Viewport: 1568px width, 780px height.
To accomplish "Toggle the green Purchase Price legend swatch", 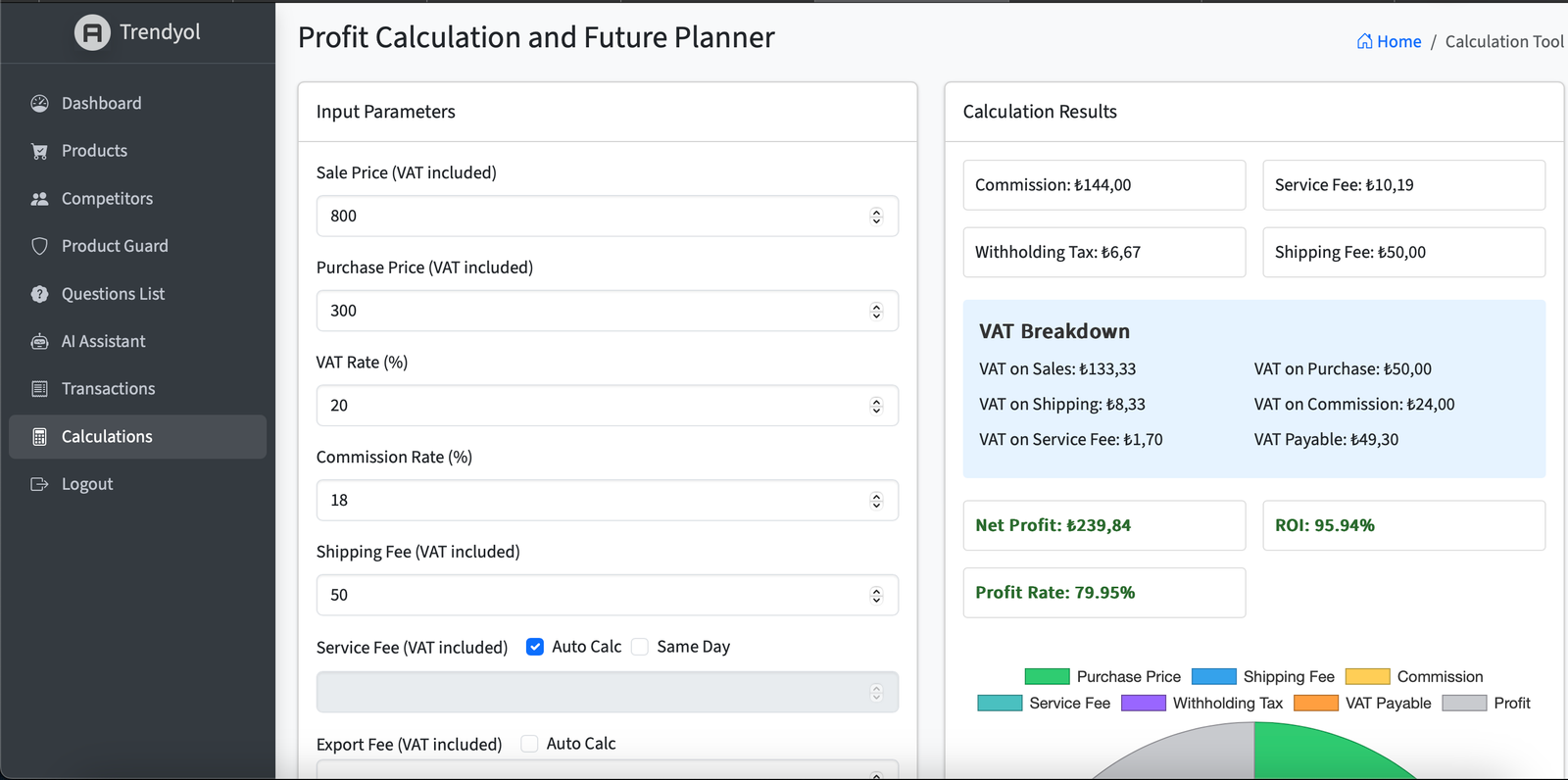I will click(x=1047, y=676).
